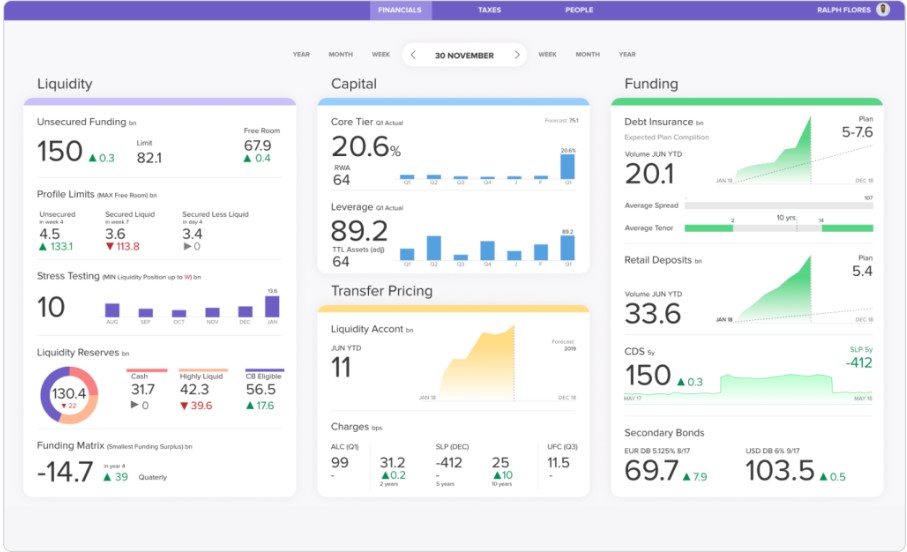Click the SLP 5y value -412
Image resolution: width=907 pixels, height=552 pixels.
click(859, 363)
